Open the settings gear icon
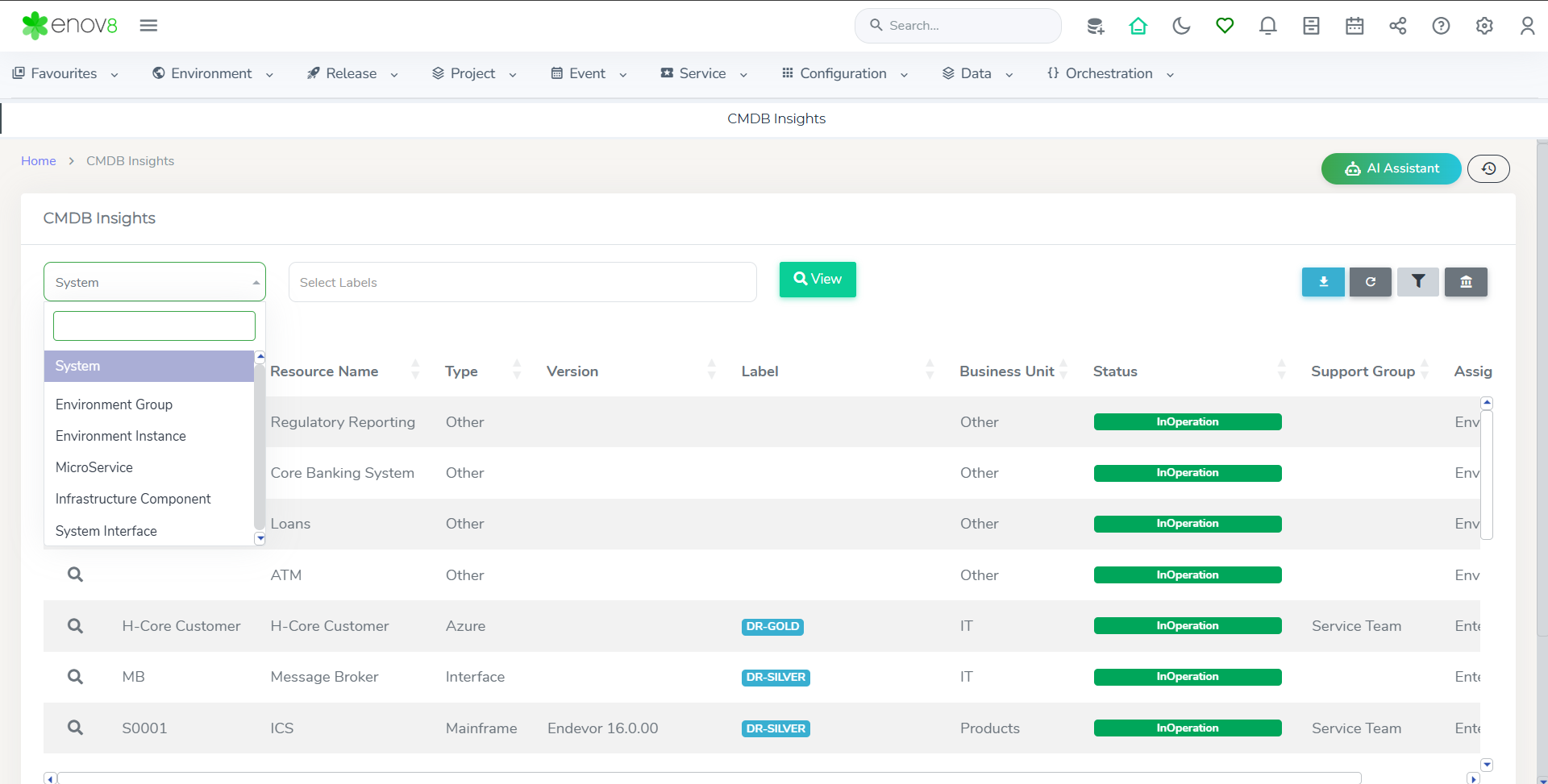This screenshot has width=1548, height=784. click(1484, 26)
